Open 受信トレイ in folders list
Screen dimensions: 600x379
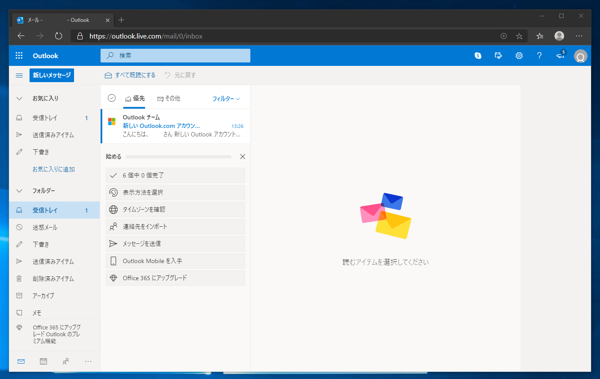(x=54, y=210)
